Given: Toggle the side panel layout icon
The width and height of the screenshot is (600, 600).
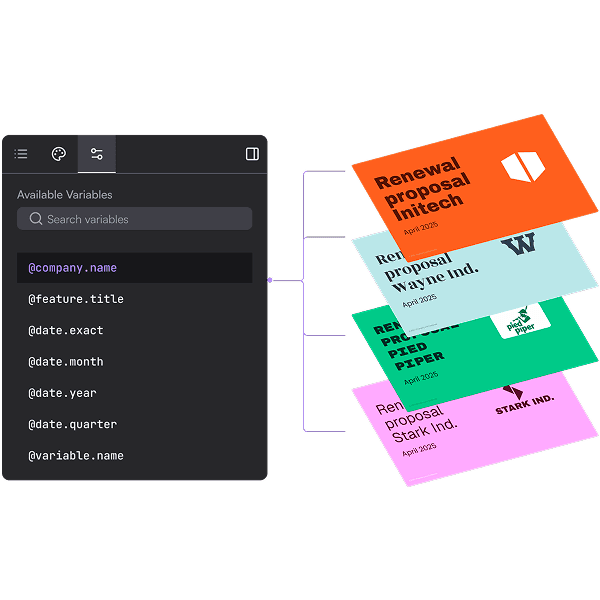Looking at the screenshot, I should pos(252,154).
